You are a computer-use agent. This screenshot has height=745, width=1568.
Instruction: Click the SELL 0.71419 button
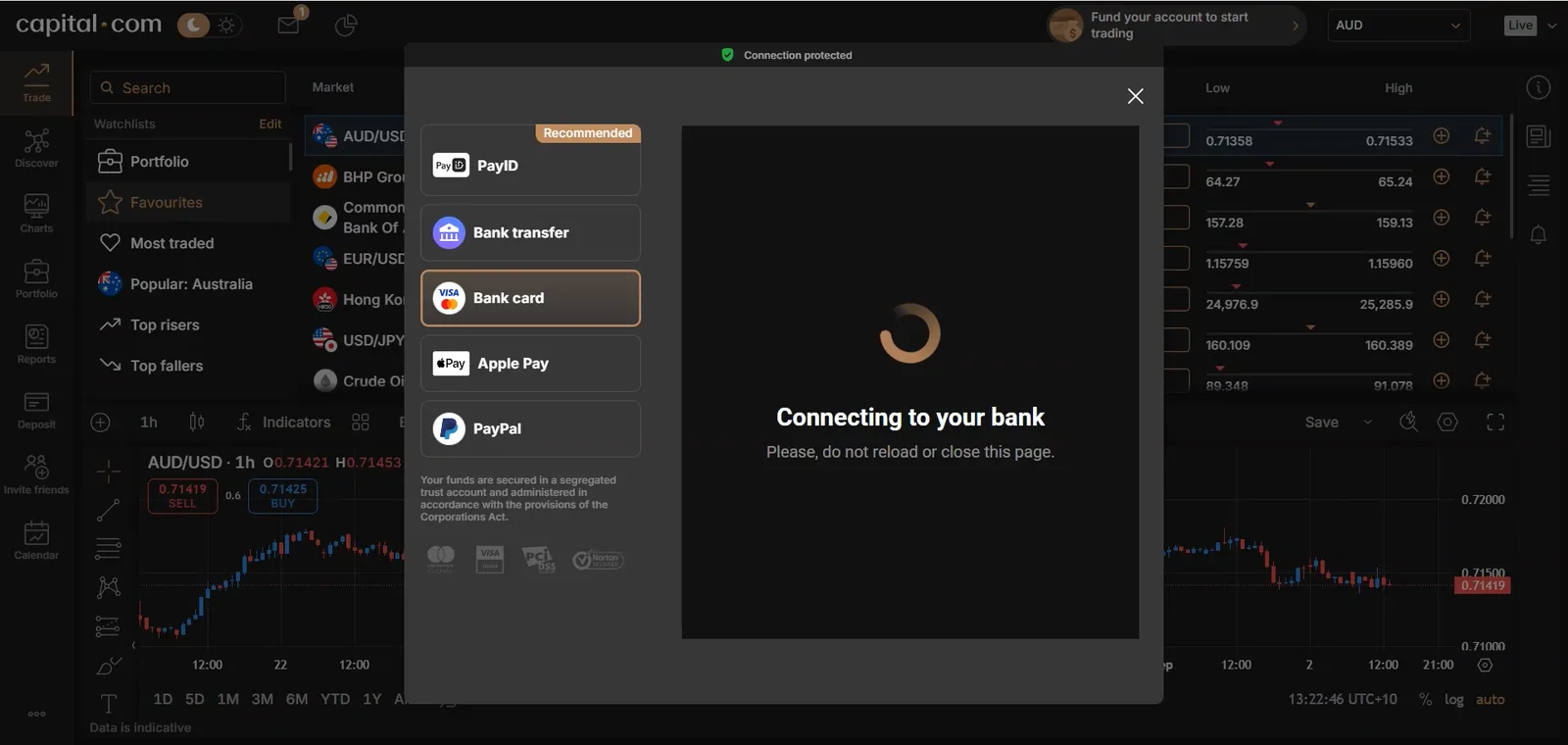click(x=182, y=496)
